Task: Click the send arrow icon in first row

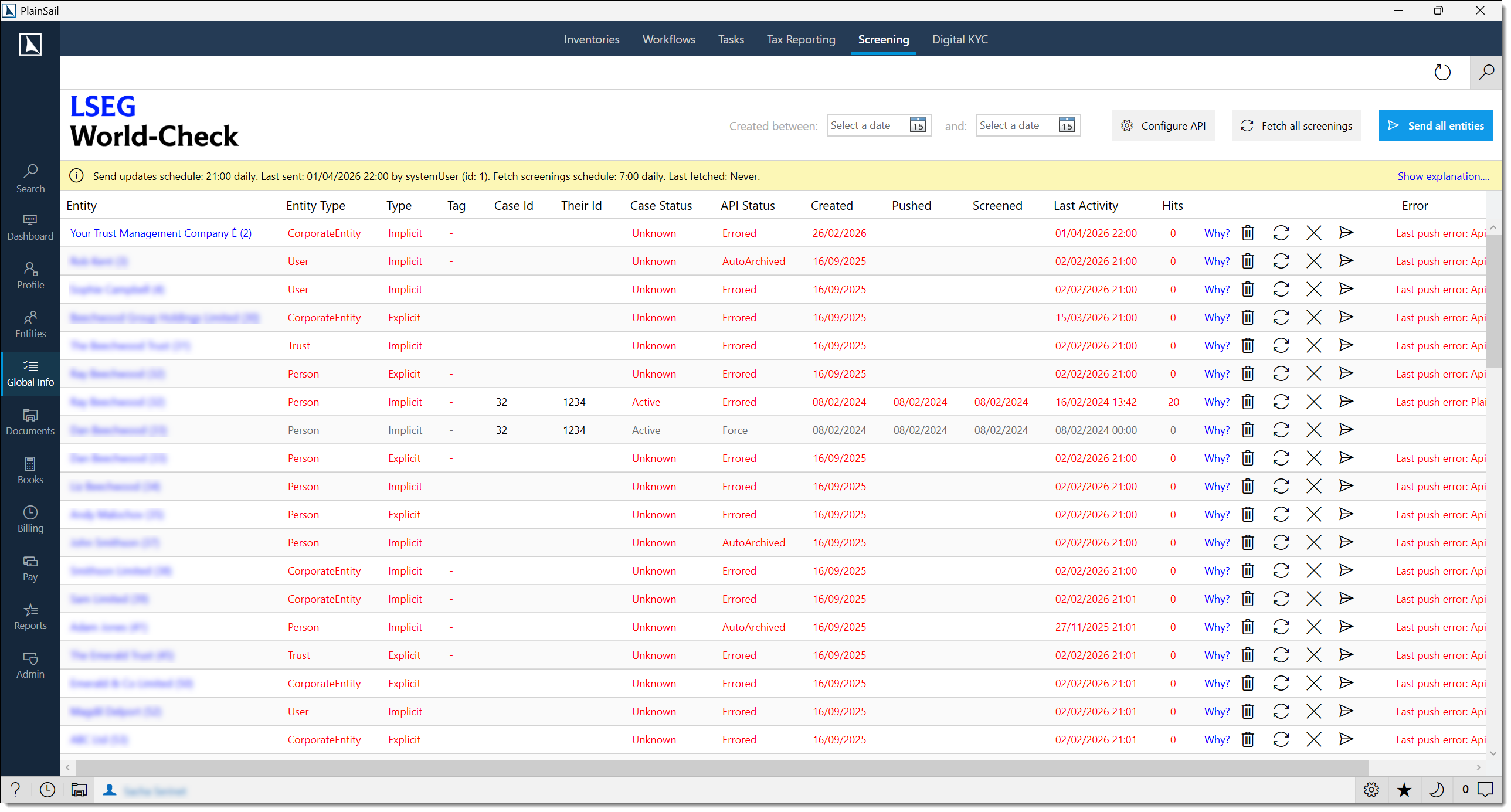Action: [x=1346, y=233]
